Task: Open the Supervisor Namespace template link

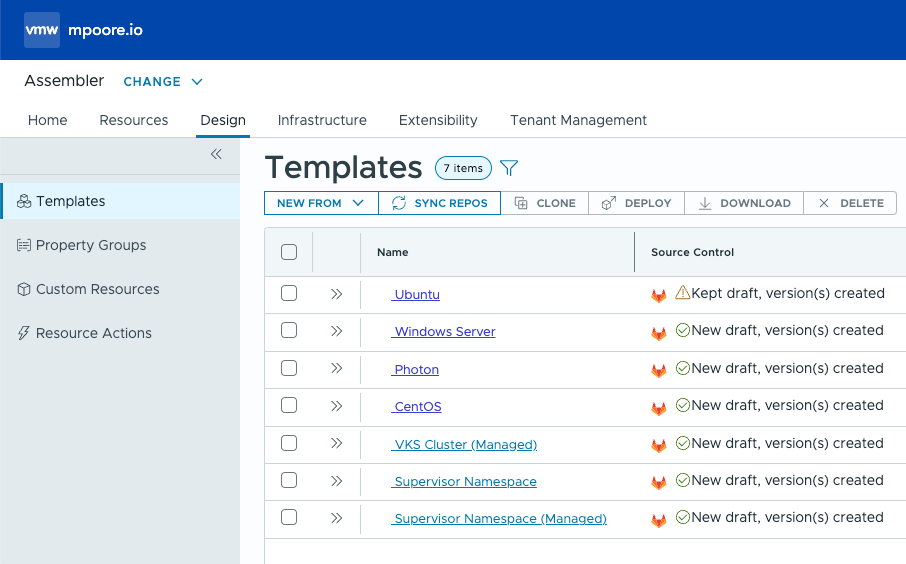Action: pyautogui.click(x=464, y=482)
